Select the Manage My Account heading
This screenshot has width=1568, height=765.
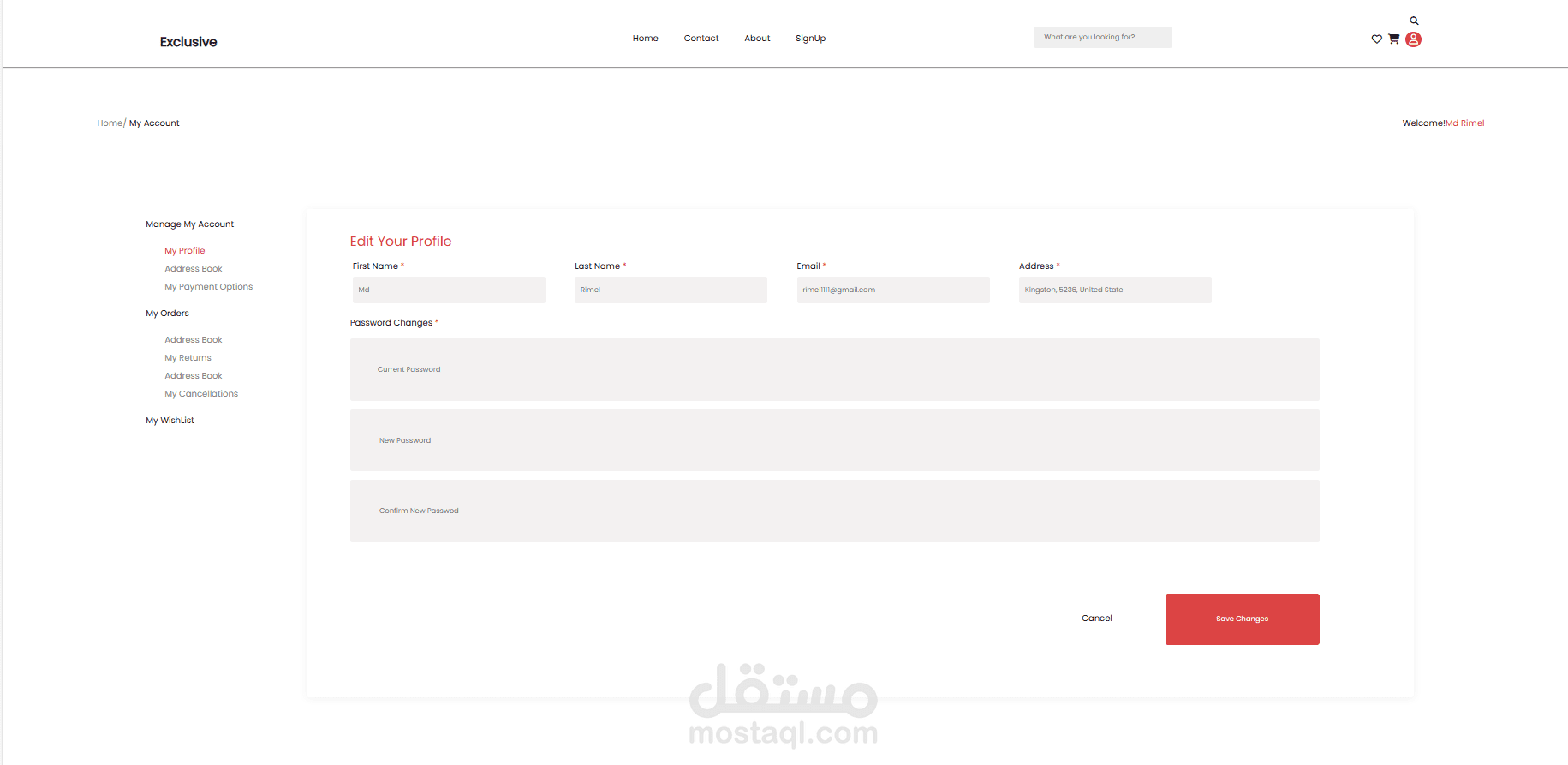(189, 224)
